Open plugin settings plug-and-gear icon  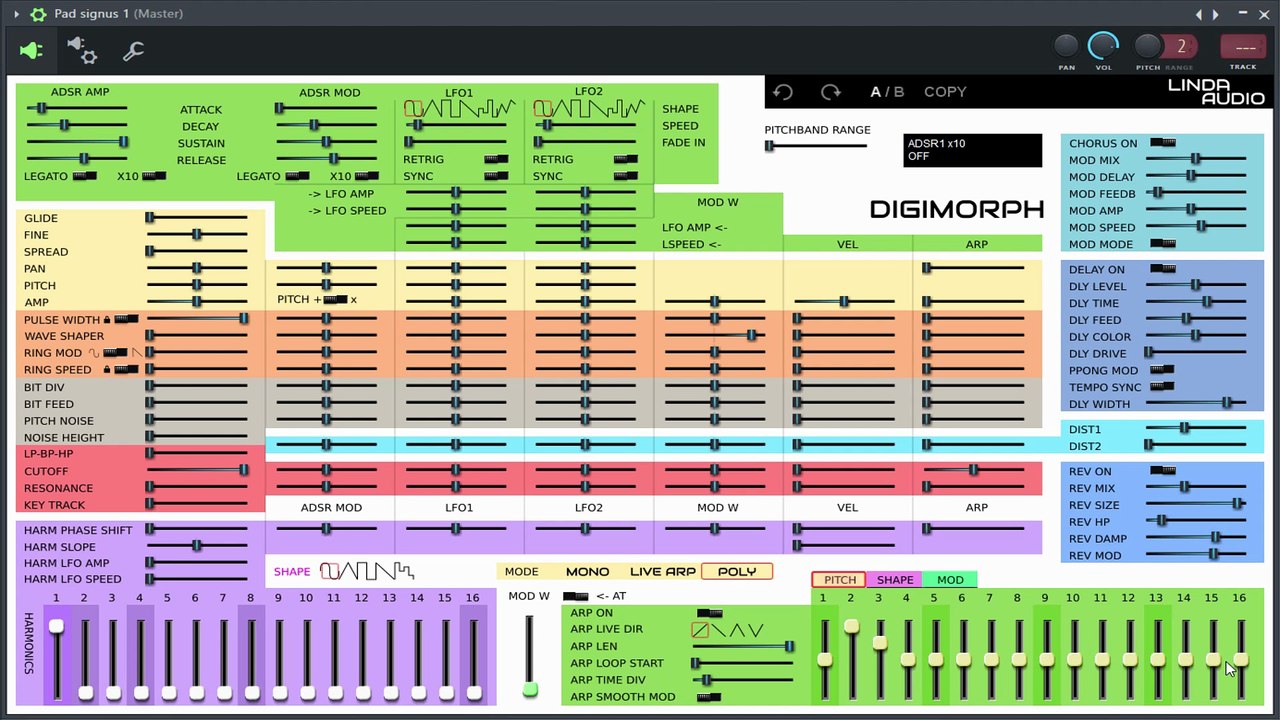coord(82,50)
